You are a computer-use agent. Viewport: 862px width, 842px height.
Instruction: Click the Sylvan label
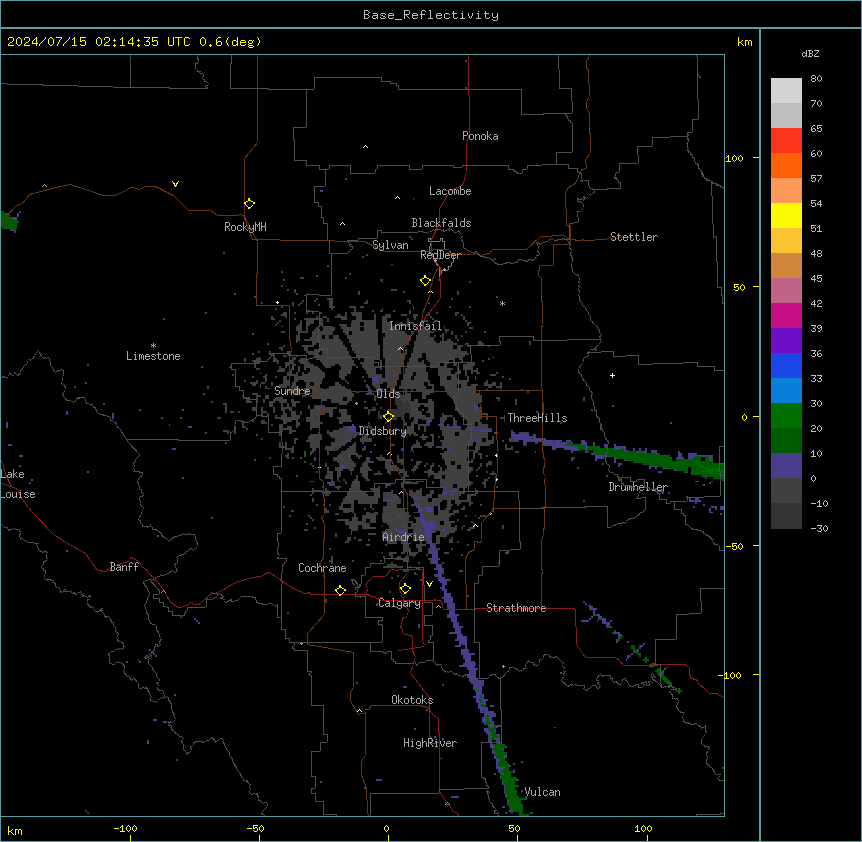(x=390, y=245)
